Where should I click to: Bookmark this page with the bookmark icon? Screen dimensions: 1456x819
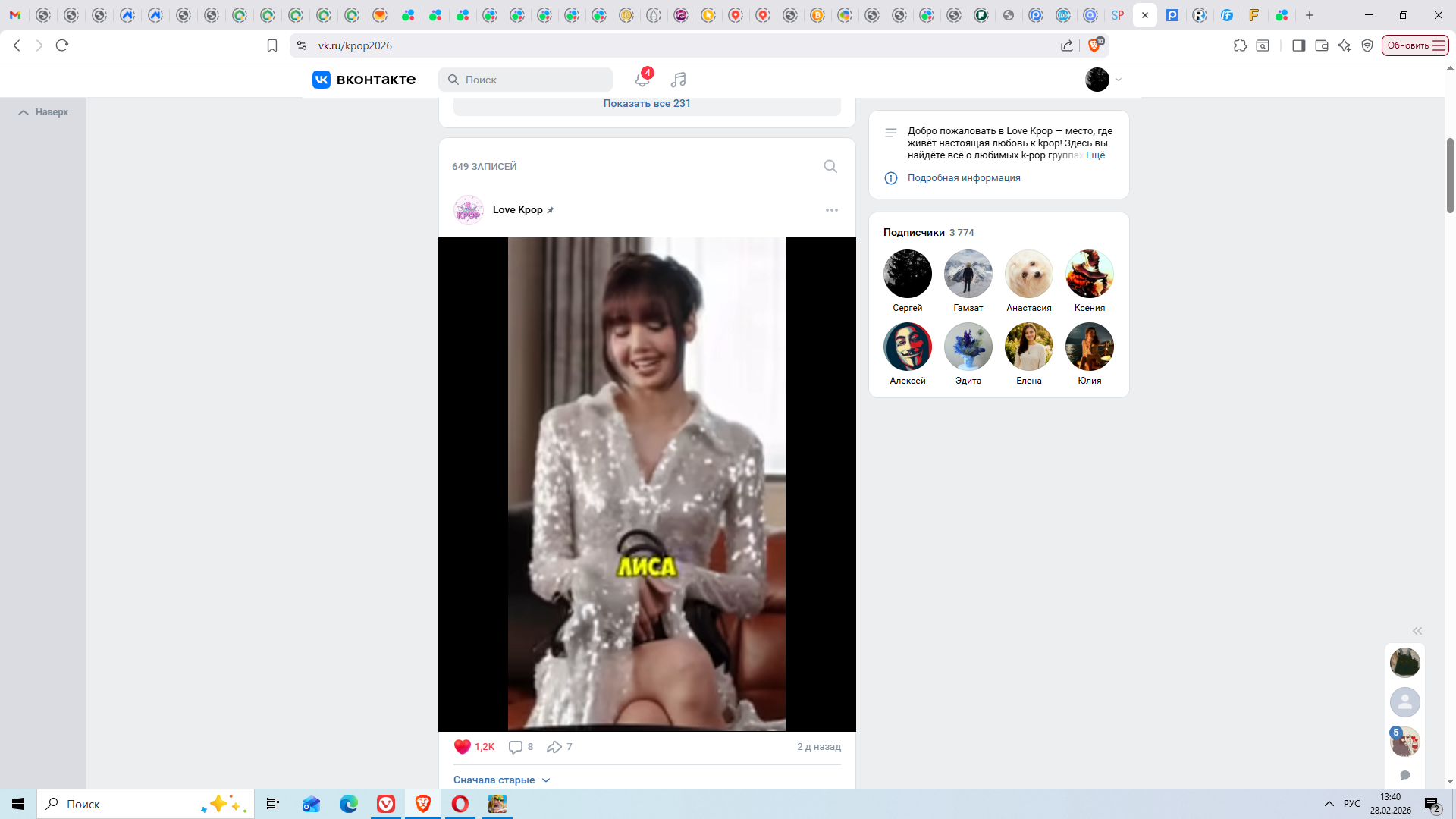(x=272, y=45)
